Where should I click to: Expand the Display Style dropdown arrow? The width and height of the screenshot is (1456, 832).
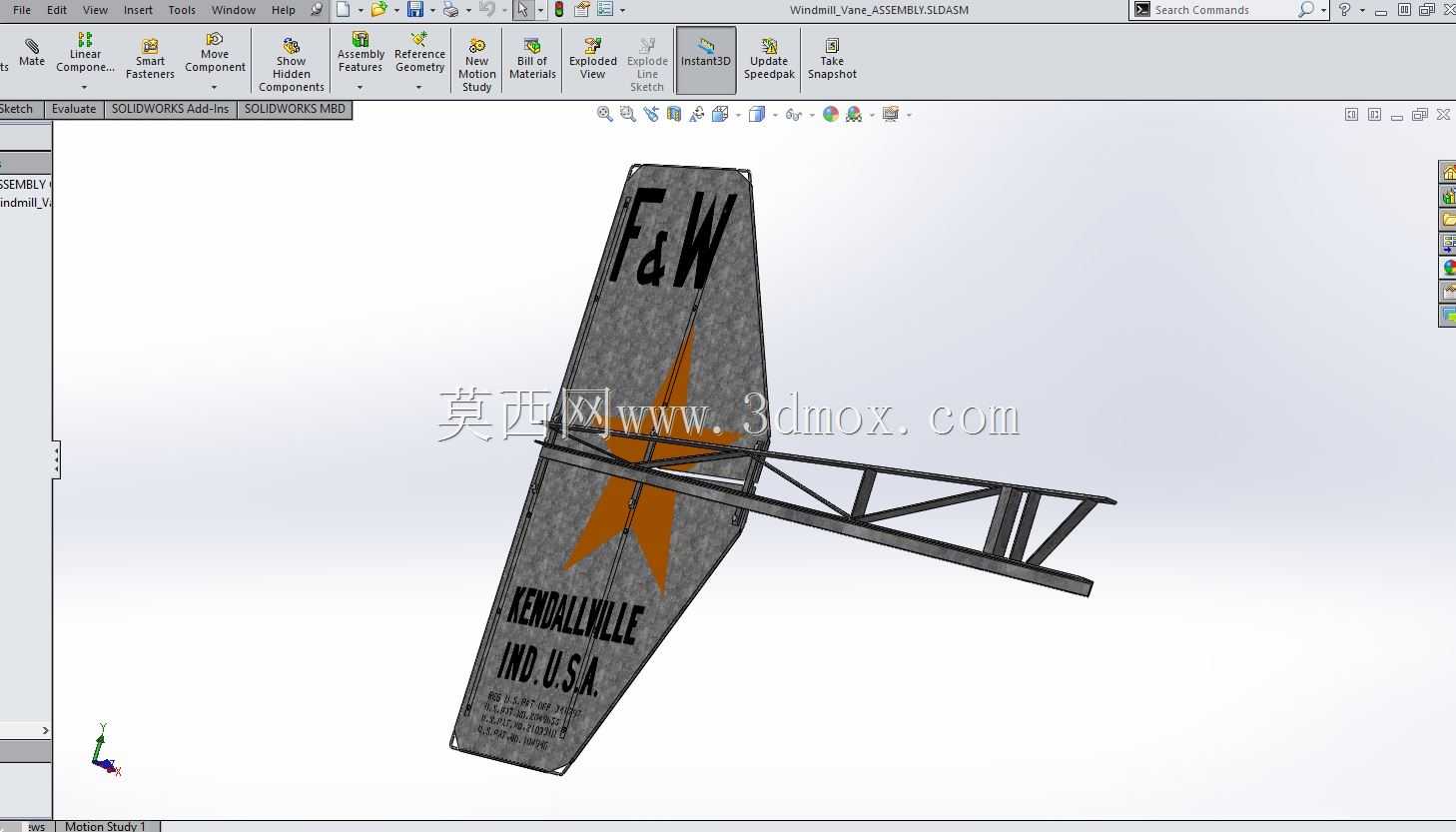coord(774,115)
